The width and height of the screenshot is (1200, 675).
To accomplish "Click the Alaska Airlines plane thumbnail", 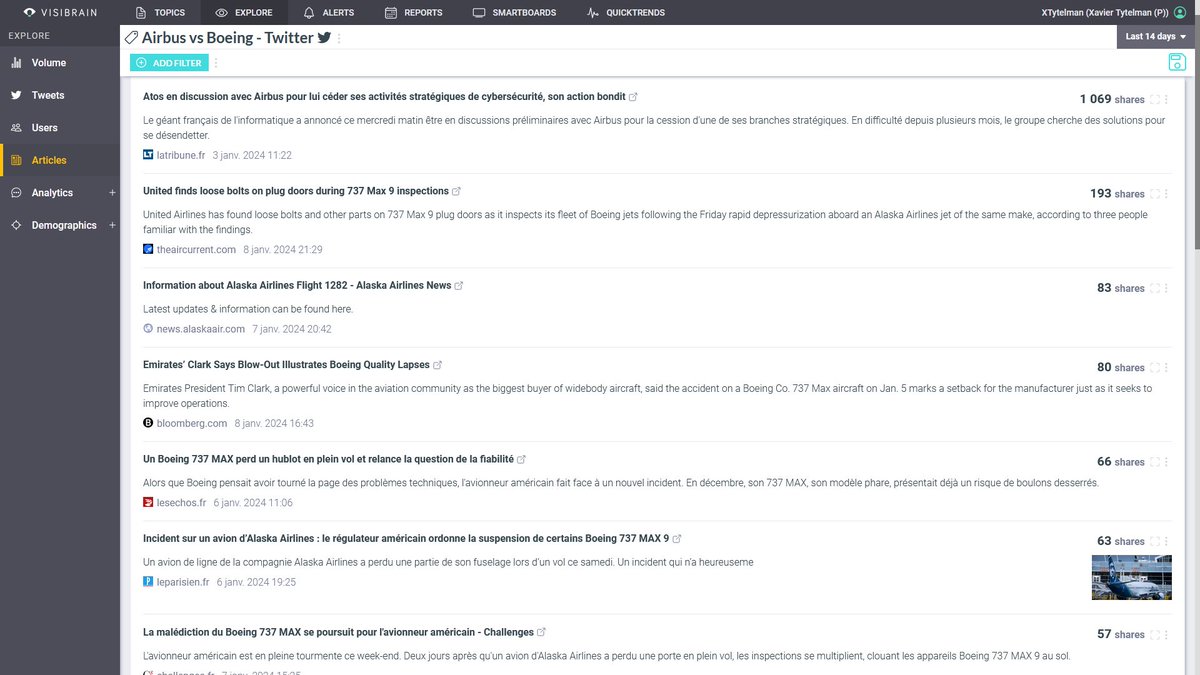I will 1131,577.
